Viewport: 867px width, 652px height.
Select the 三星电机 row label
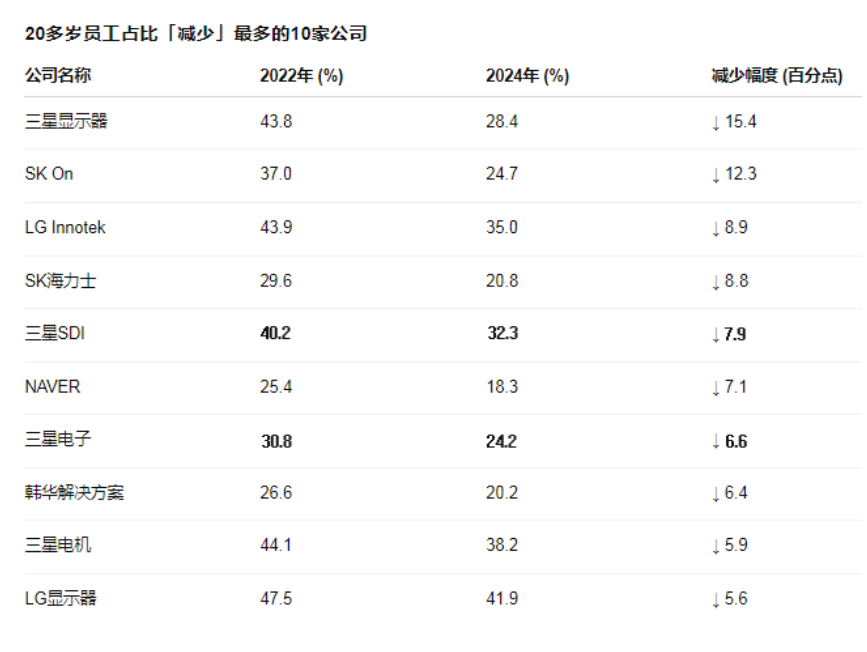[58, 545]
